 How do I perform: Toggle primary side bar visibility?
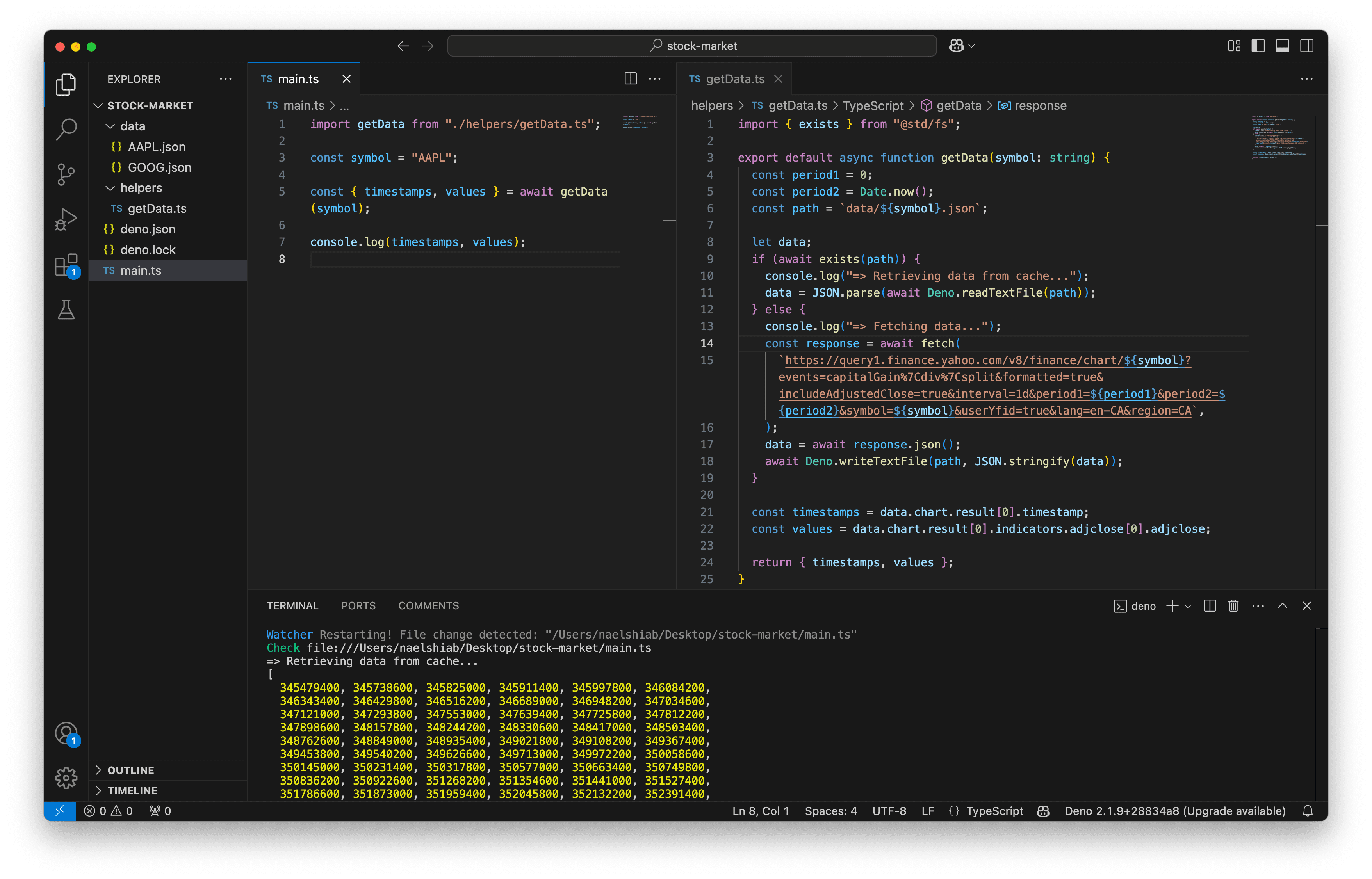pos(1258,46)
